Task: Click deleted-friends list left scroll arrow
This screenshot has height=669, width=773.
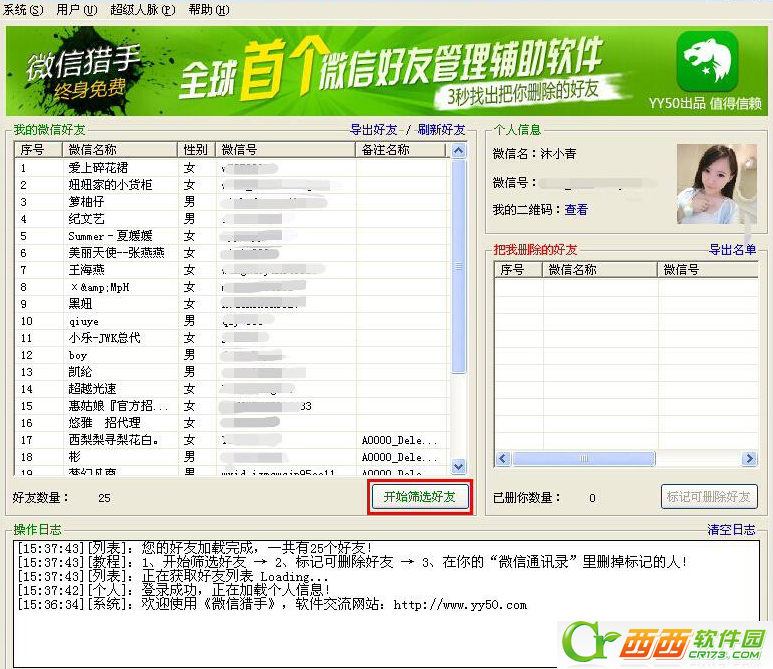Action: point(502,458)
